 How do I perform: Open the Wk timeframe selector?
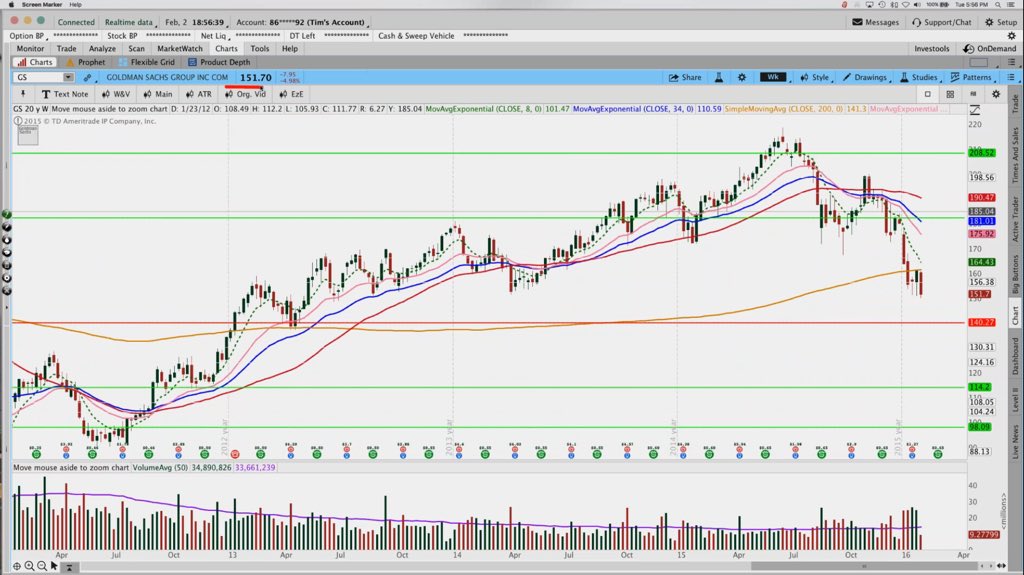pyautogui.click(x=773, y=77)
